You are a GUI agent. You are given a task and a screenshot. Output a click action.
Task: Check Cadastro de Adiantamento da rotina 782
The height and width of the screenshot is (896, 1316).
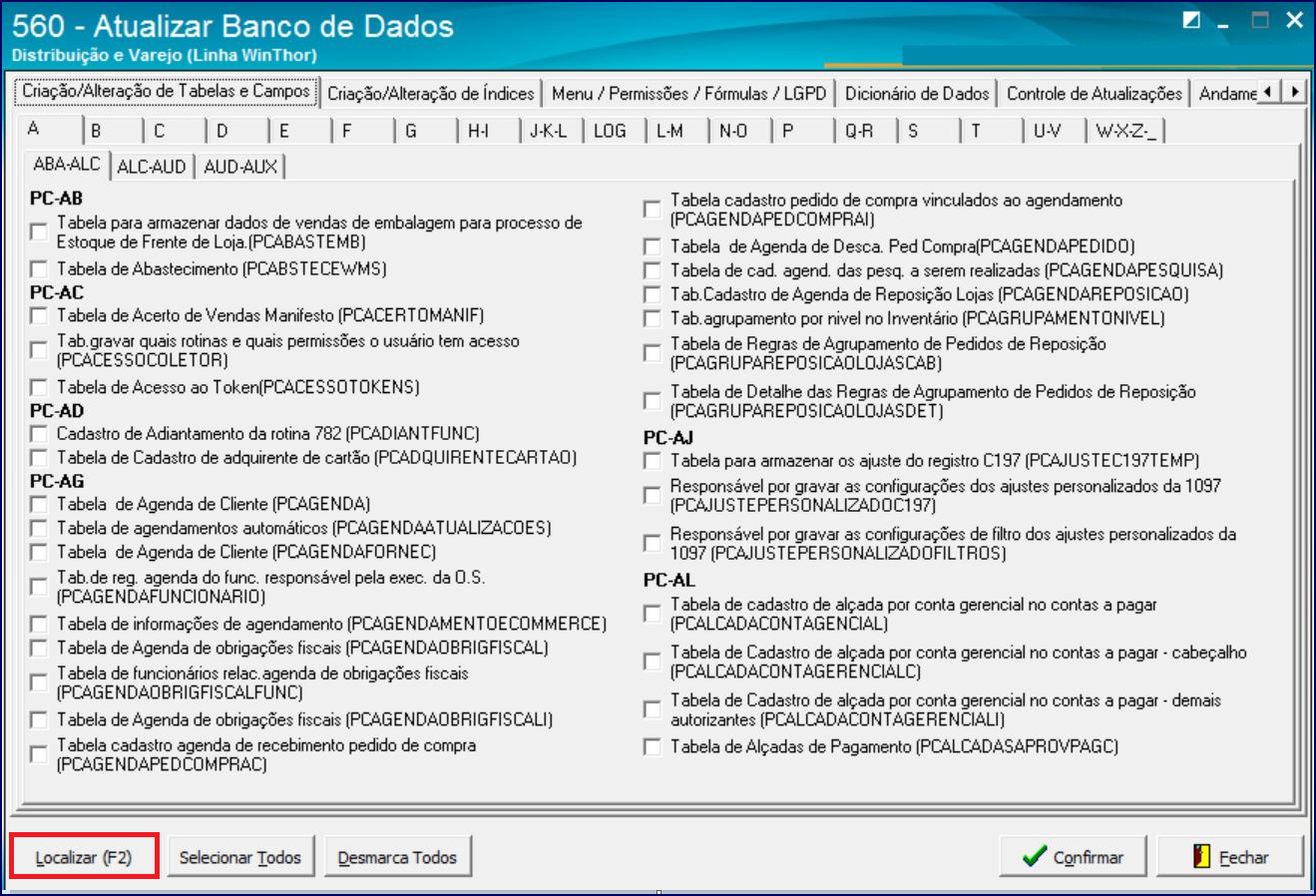click(x=39, y=434)
